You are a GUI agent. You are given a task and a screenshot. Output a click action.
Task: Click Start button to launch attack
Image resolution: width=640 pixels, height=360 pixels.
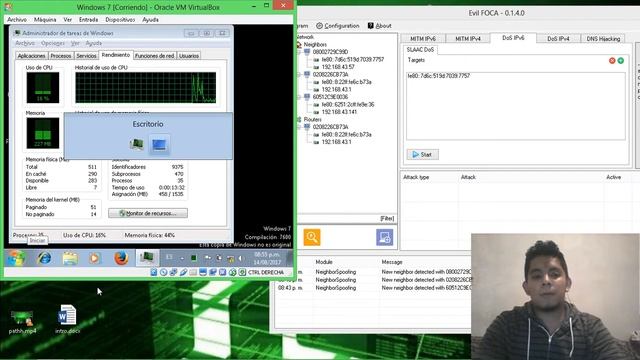click(x=422, y=154)
